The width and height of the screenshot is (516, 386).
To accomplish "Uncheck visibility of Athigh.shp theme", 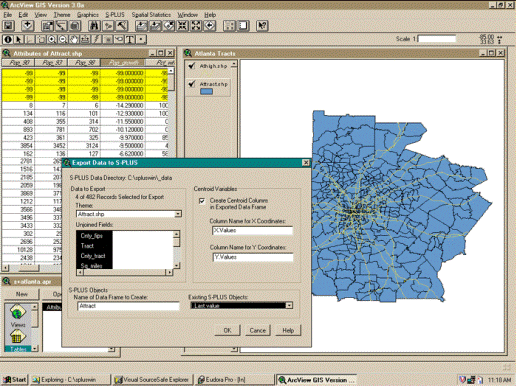I will [x=192, y=66].
